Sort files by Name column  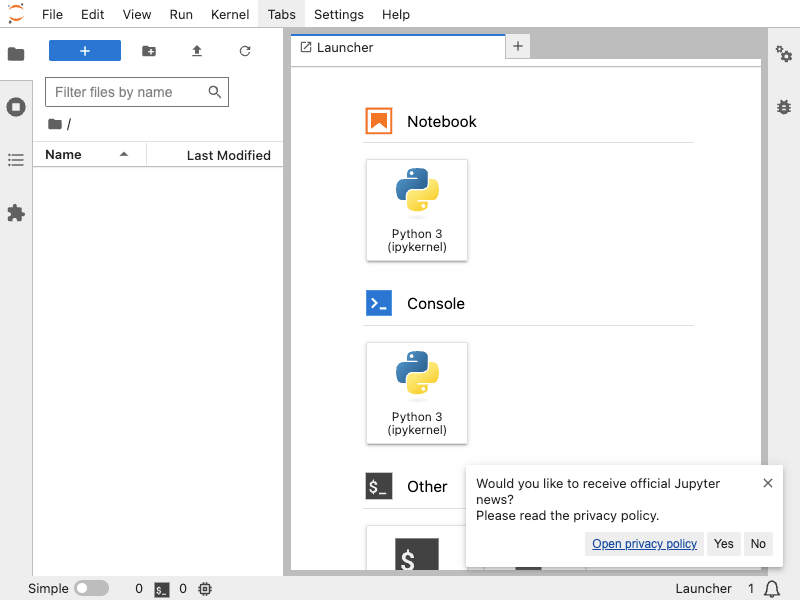(89, 155)
